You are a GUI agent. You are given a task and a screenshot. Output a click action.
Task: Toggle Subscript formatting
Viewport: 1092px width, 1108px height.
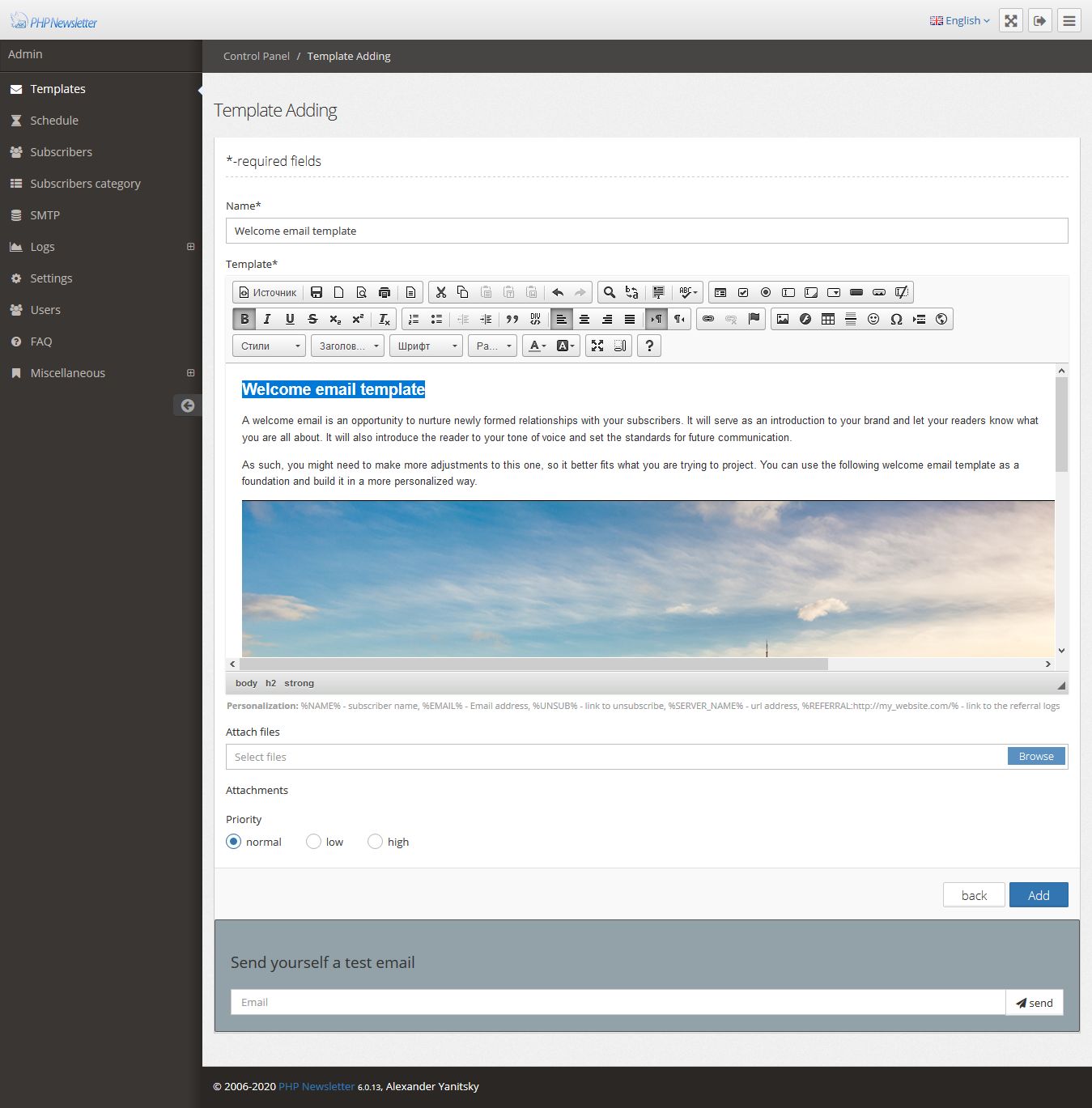[335, 319]
